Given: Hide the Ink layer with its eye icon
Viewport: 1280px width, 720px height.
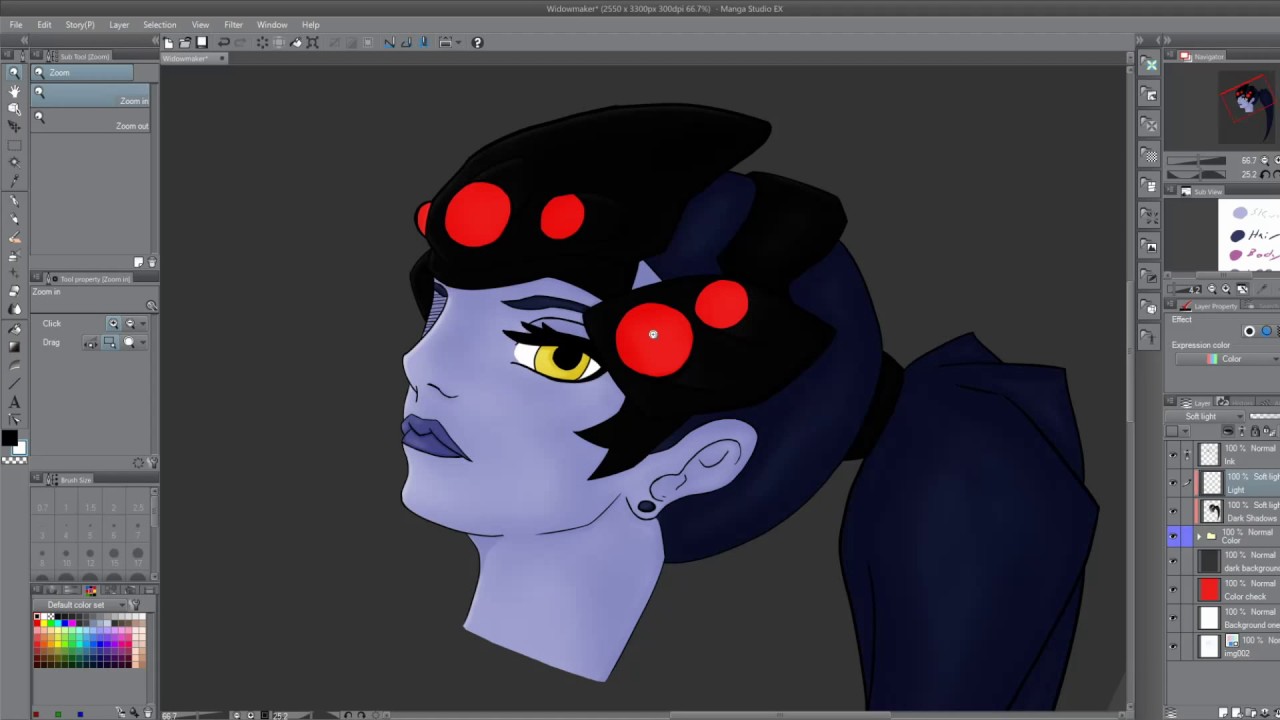Looking at the screenshot, I should click(x=1173, y=454).
